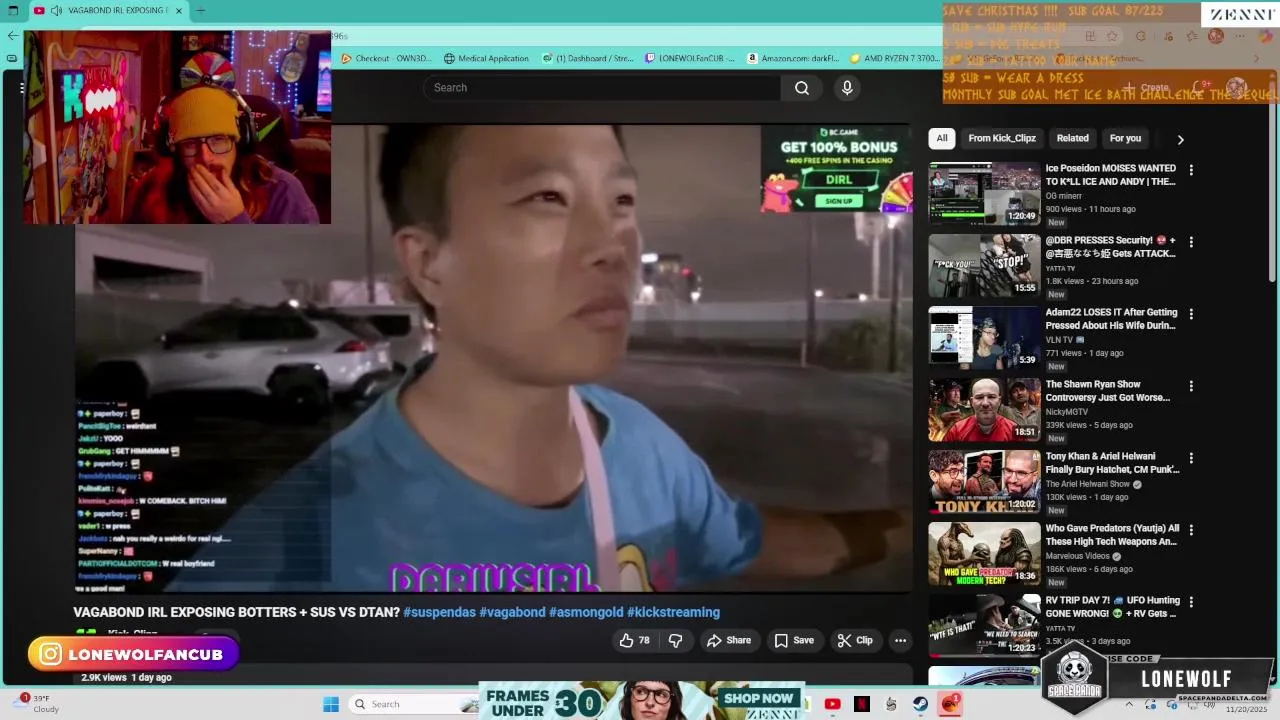The height and width of the screenshot is (720, 1280).
Task: Open the DBR PRESSES Security thumbnail
Action: point(984,266)
